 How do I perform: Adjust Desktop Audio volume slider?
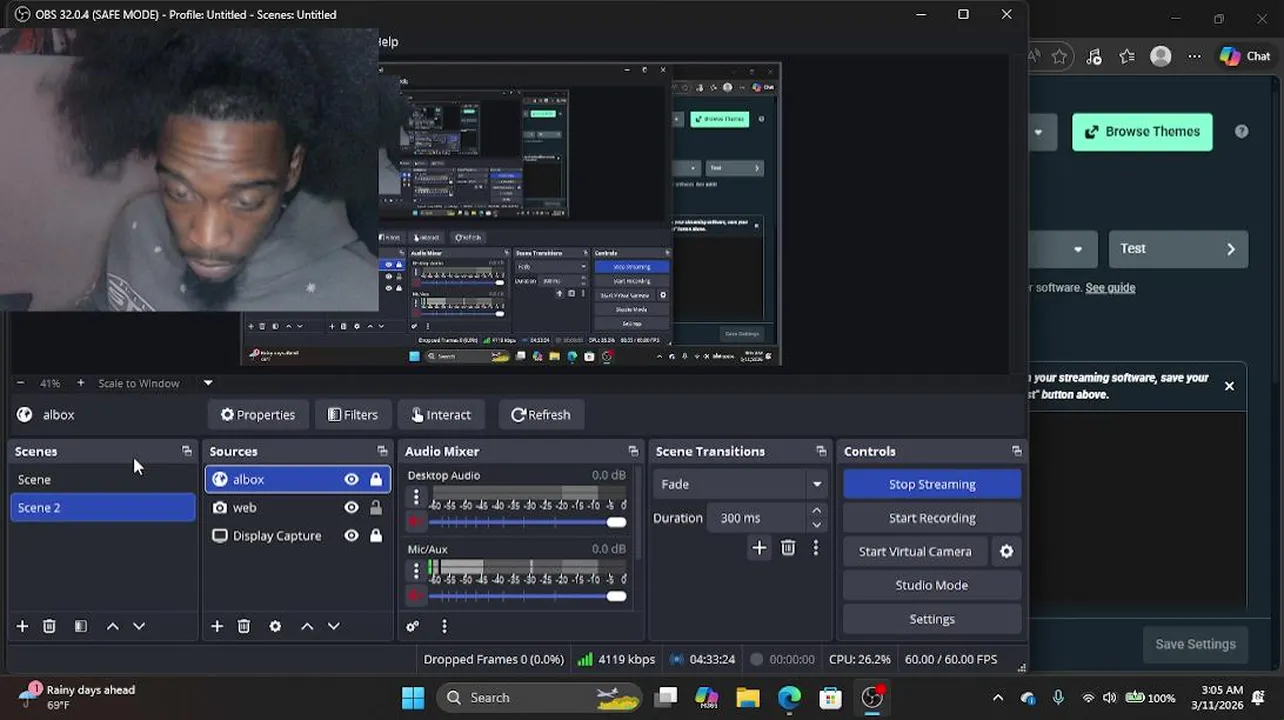point(528,522)
